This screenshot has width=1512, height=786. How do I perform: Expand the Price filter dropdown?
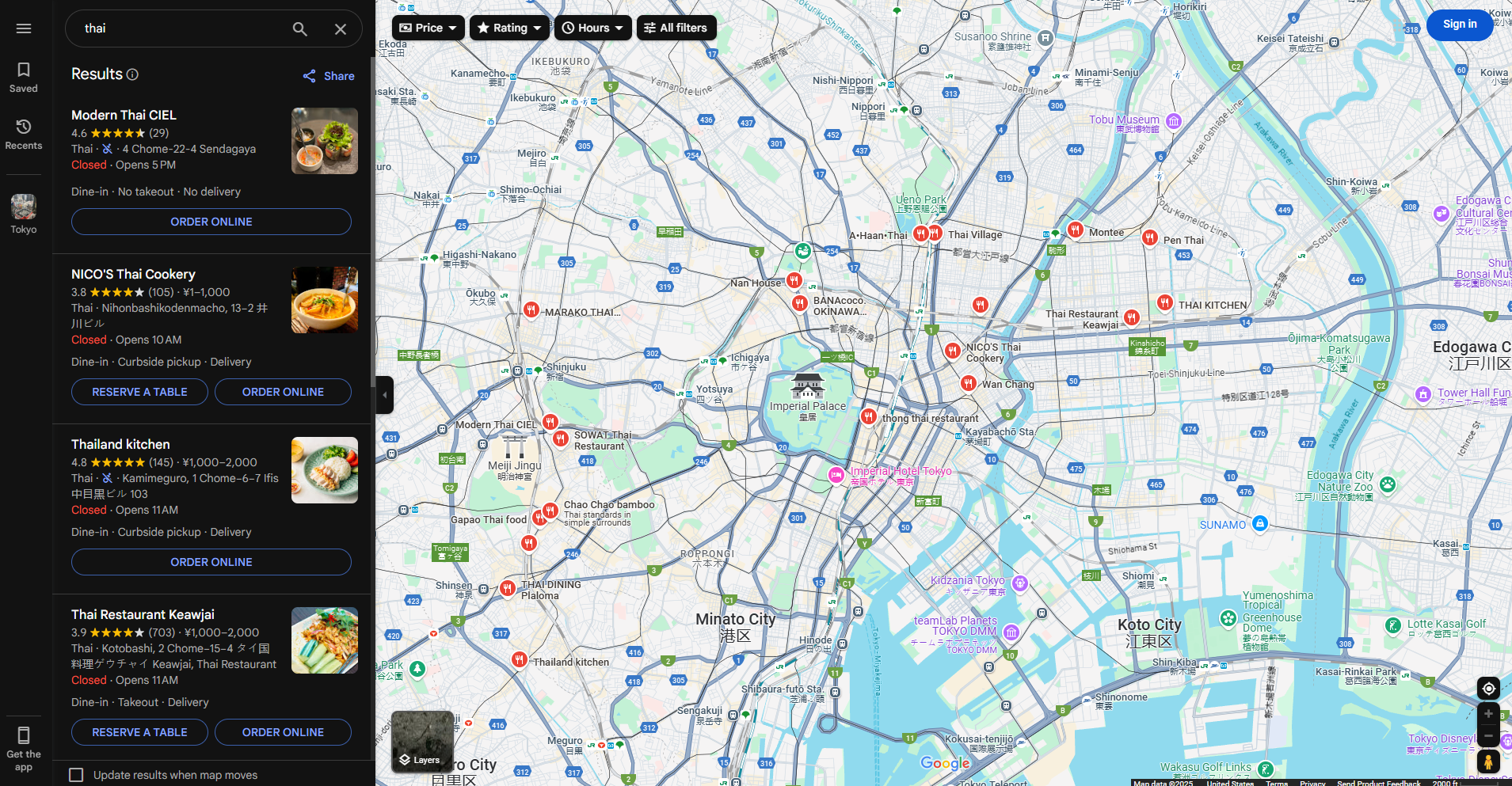pyautogui.click(x=428, y=28)
